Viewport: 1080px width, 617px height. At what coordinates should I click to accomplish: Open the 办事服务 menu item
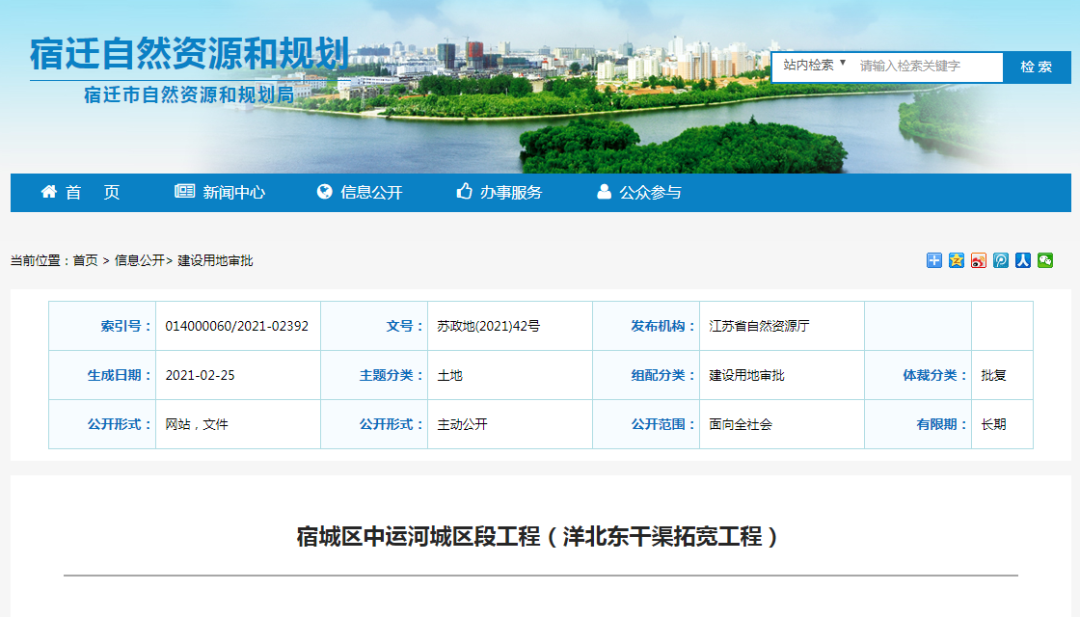(511, 192)
